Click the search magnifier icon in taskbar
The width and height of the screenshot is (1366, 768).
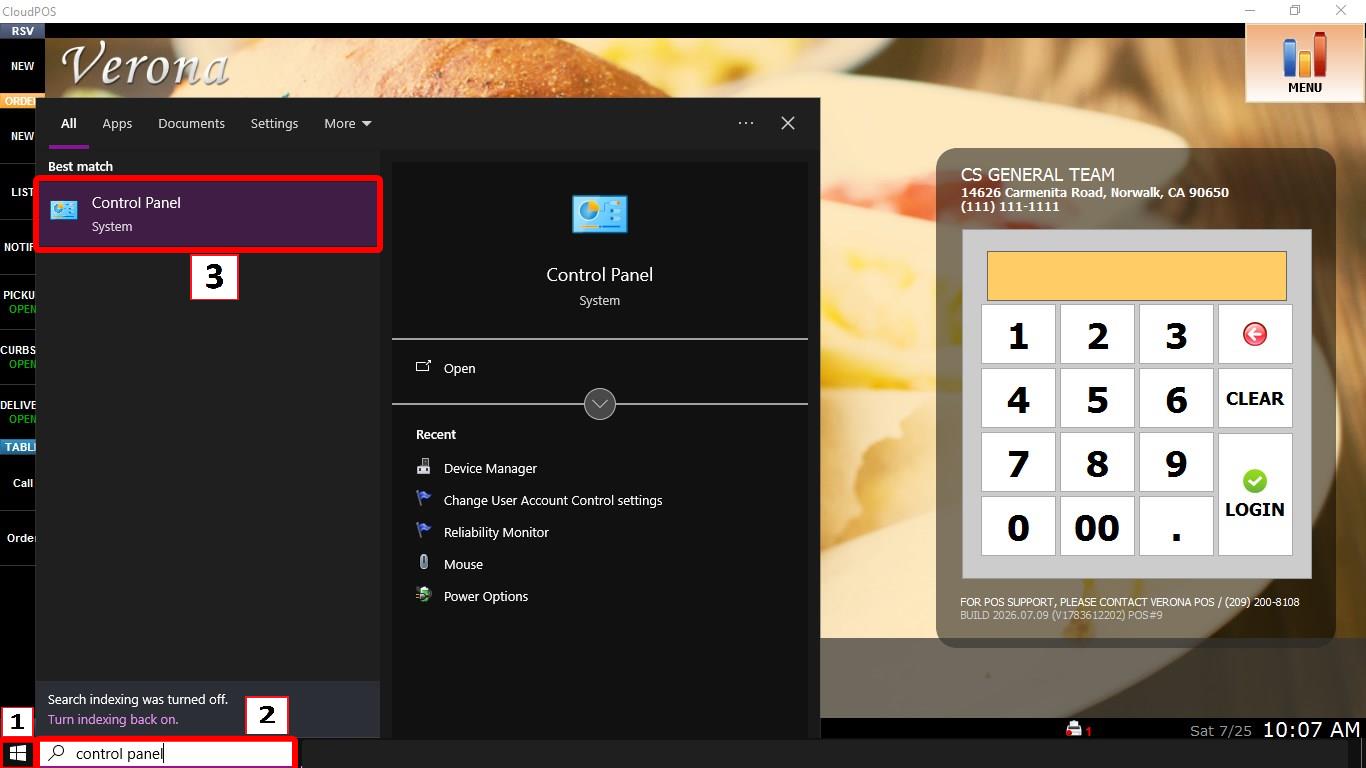pyautogui.click(x=57, y=753)
